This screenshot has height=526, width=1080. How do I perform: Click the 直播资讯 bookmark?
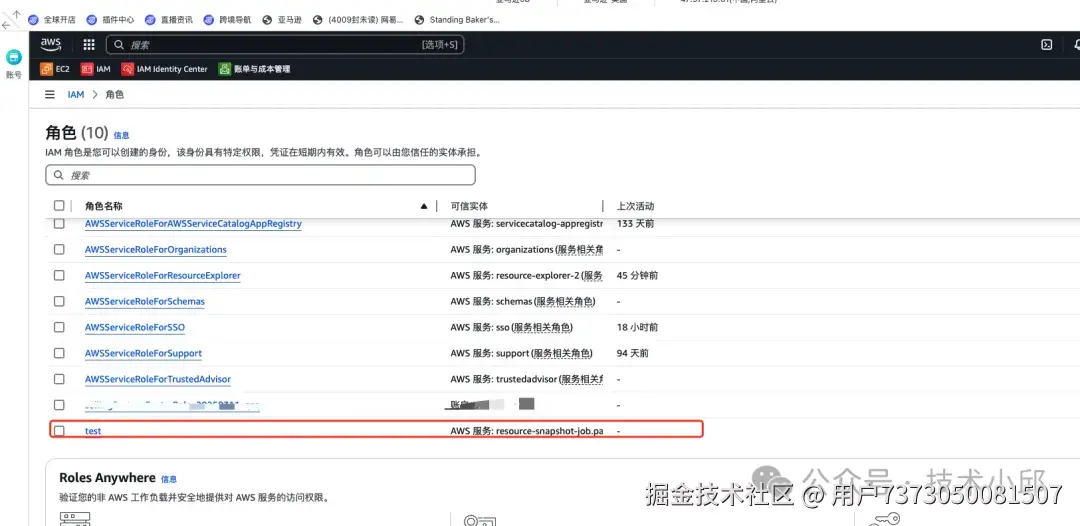pyautogui.click(x=169, y=20)
